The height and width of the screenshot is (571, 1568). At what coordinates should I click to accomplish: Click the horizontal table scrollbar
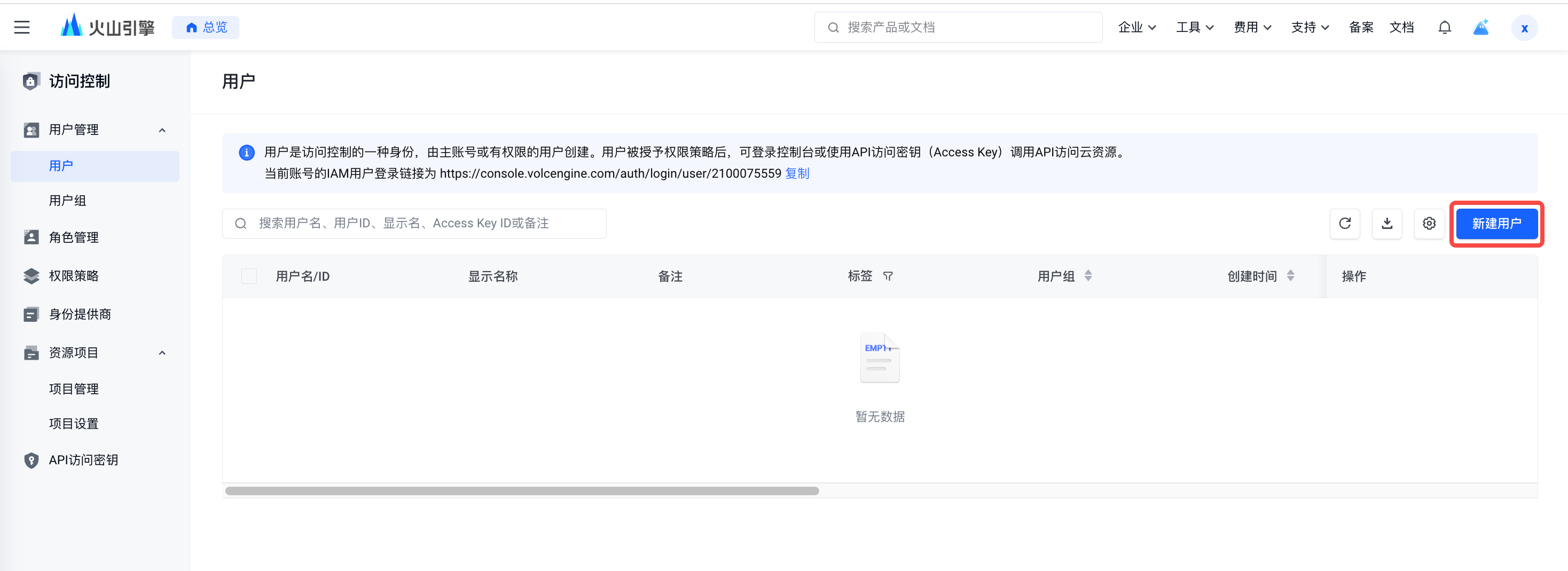click(522, 491)
